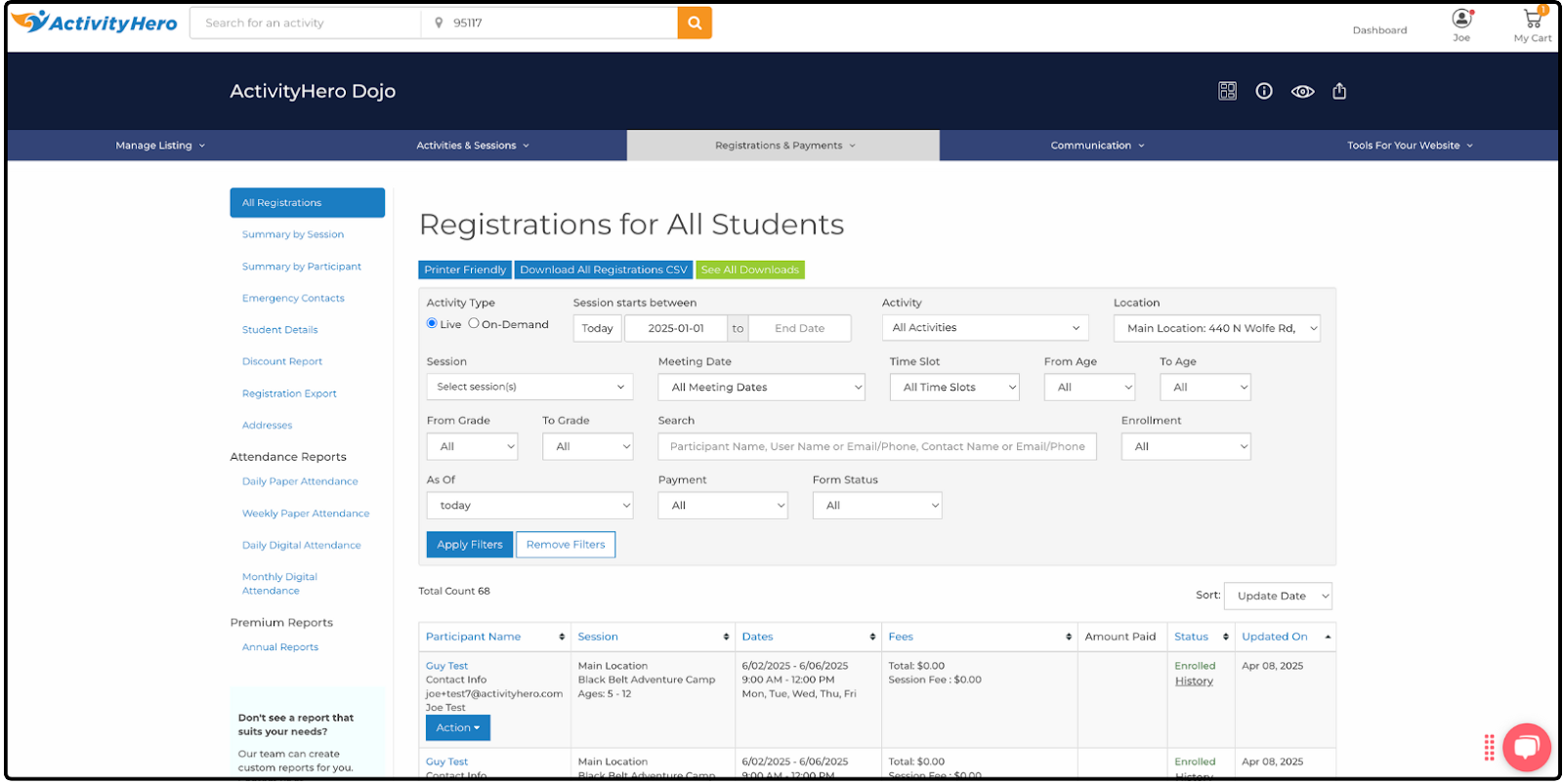Click the Today date button
This screenshot has width=1563, height=784.
click(598, 328)
